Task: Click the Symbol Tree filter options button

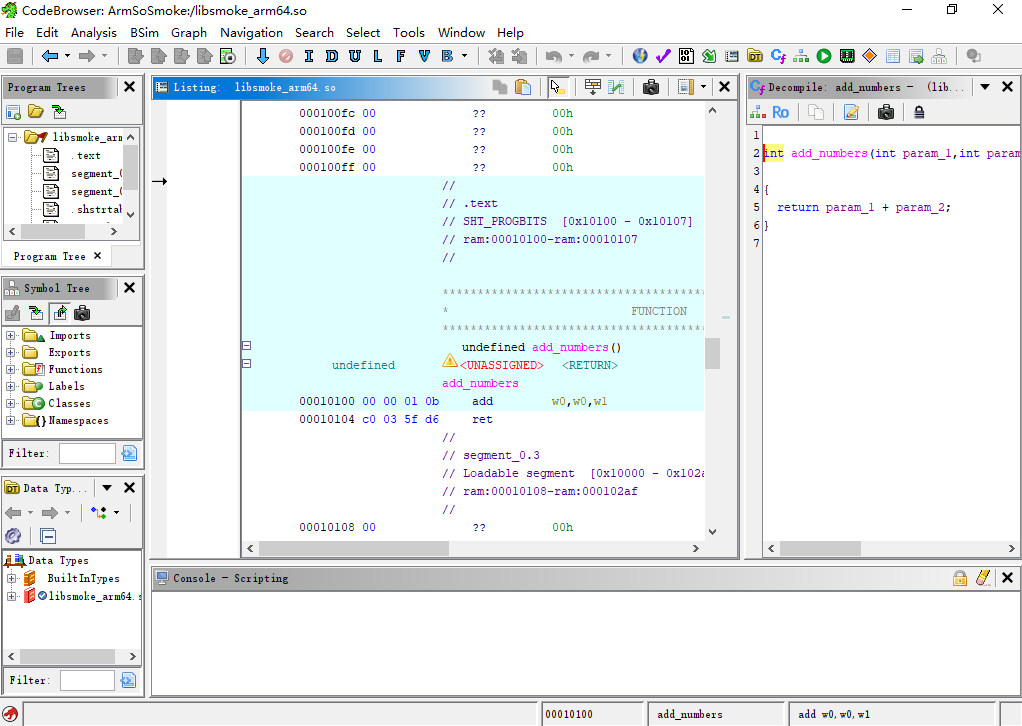Action: click(x=129, y=453)
